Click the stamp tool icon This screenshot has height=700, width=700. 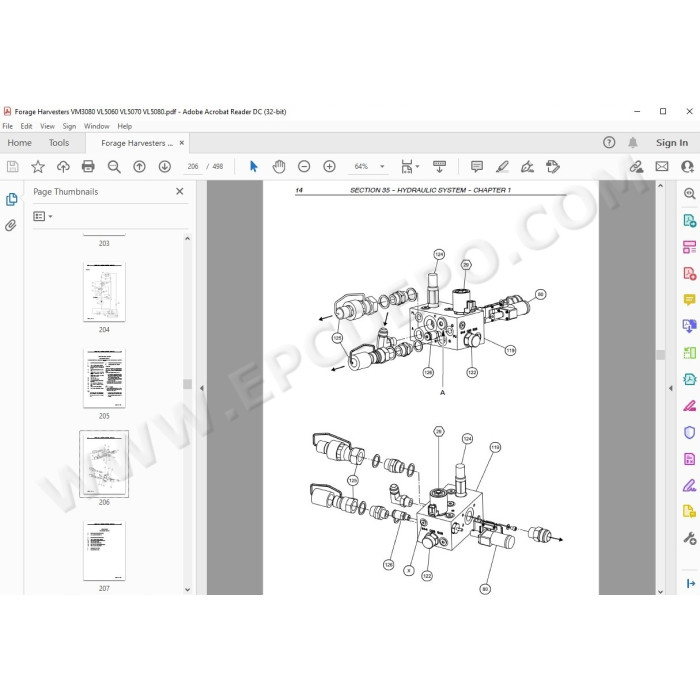click(553, 167)
